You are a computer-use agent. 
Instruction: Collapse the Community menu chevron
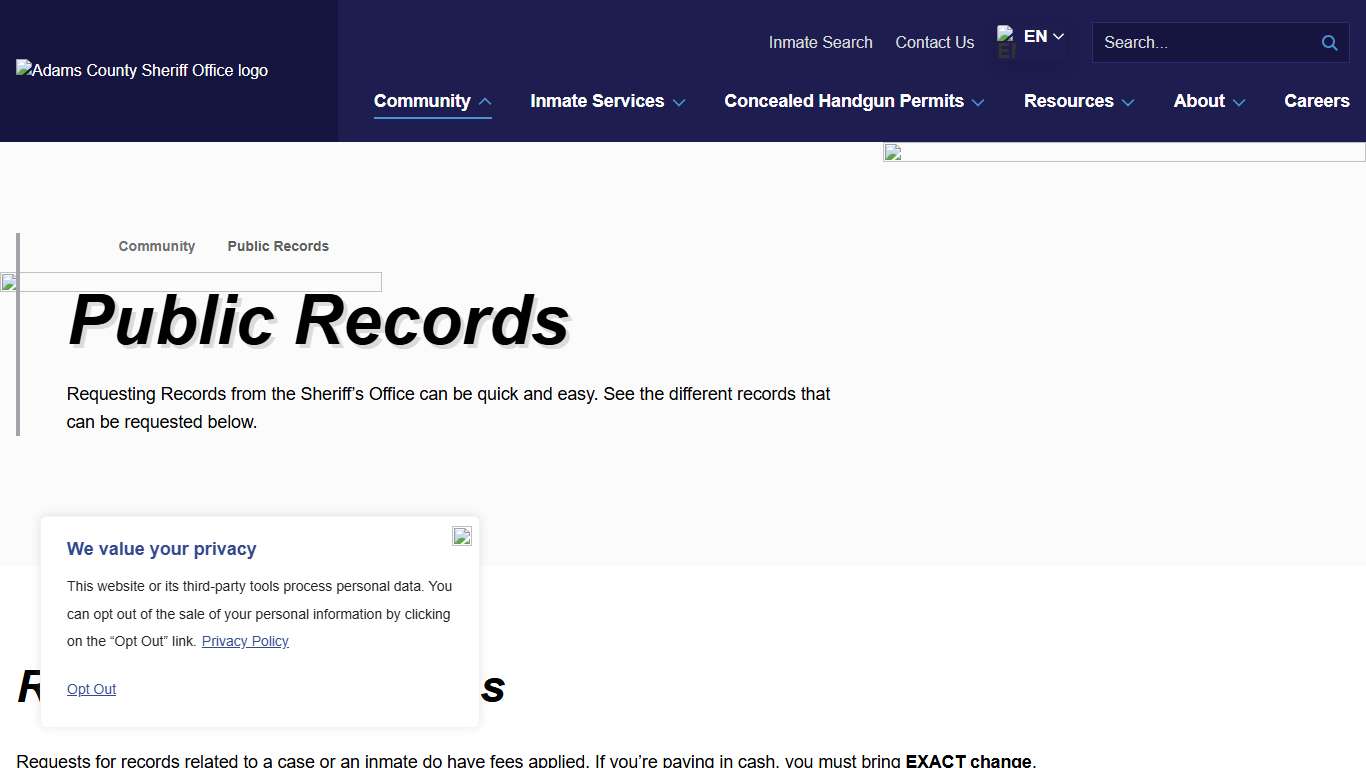tap(484, 101)
